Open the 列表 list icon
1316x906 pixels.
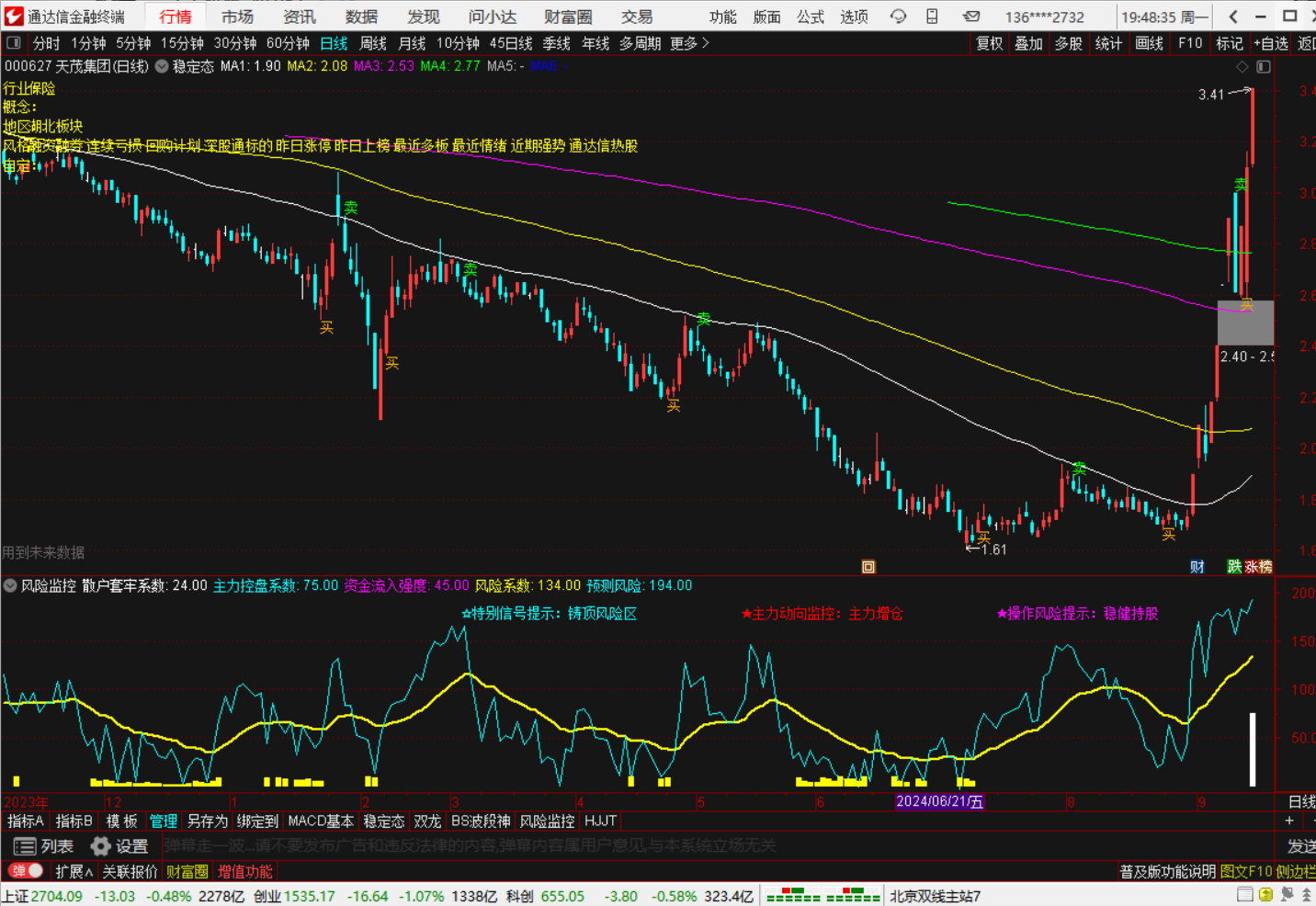(x=43, y=846)
